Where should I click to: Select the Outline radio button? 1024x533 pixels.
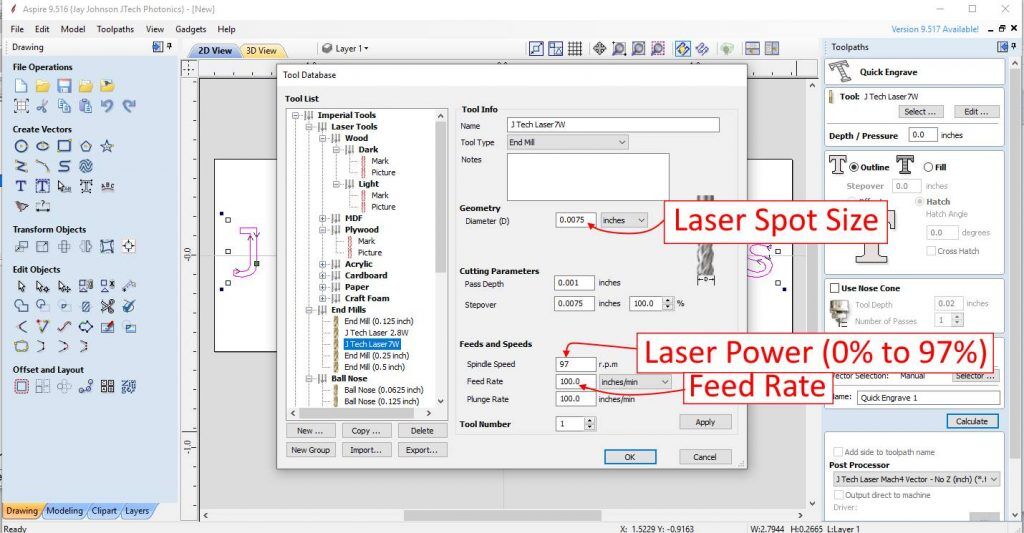click(855, 167)
